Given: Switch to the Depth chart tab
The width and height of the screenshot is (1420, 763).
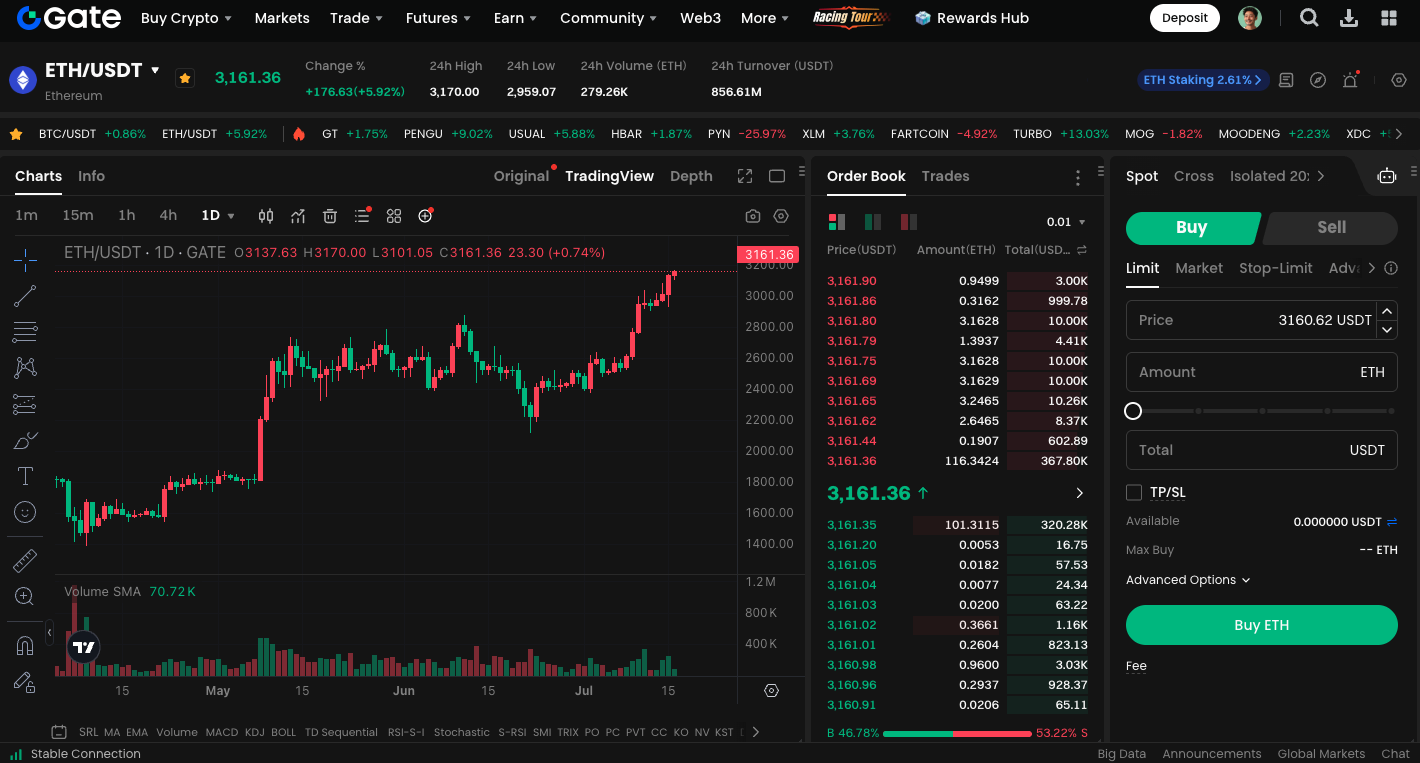Looking at the screenshot, I should point(691,176).
